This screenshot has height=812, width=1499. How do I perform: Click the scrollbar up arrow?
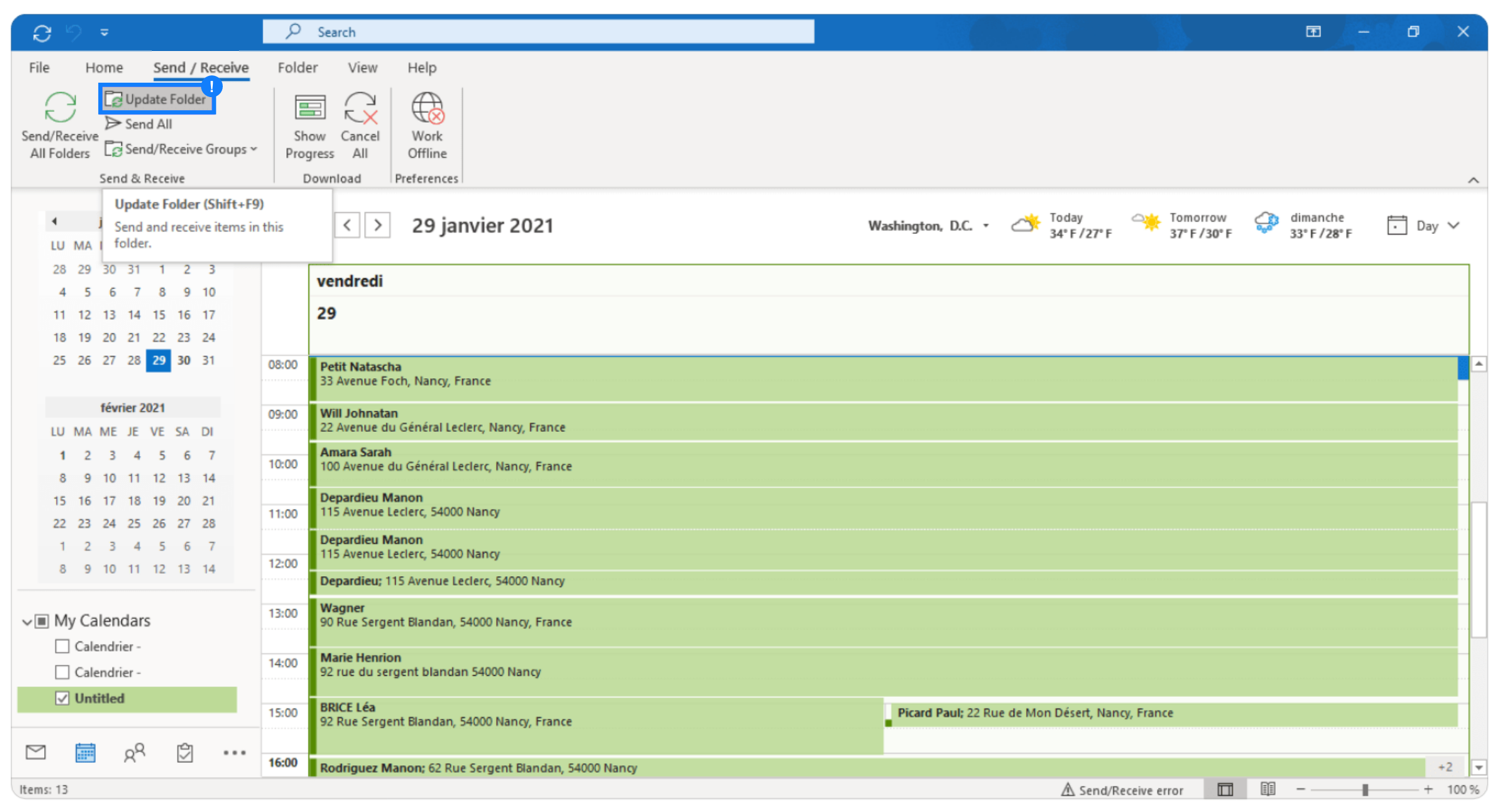(1479, 364)
